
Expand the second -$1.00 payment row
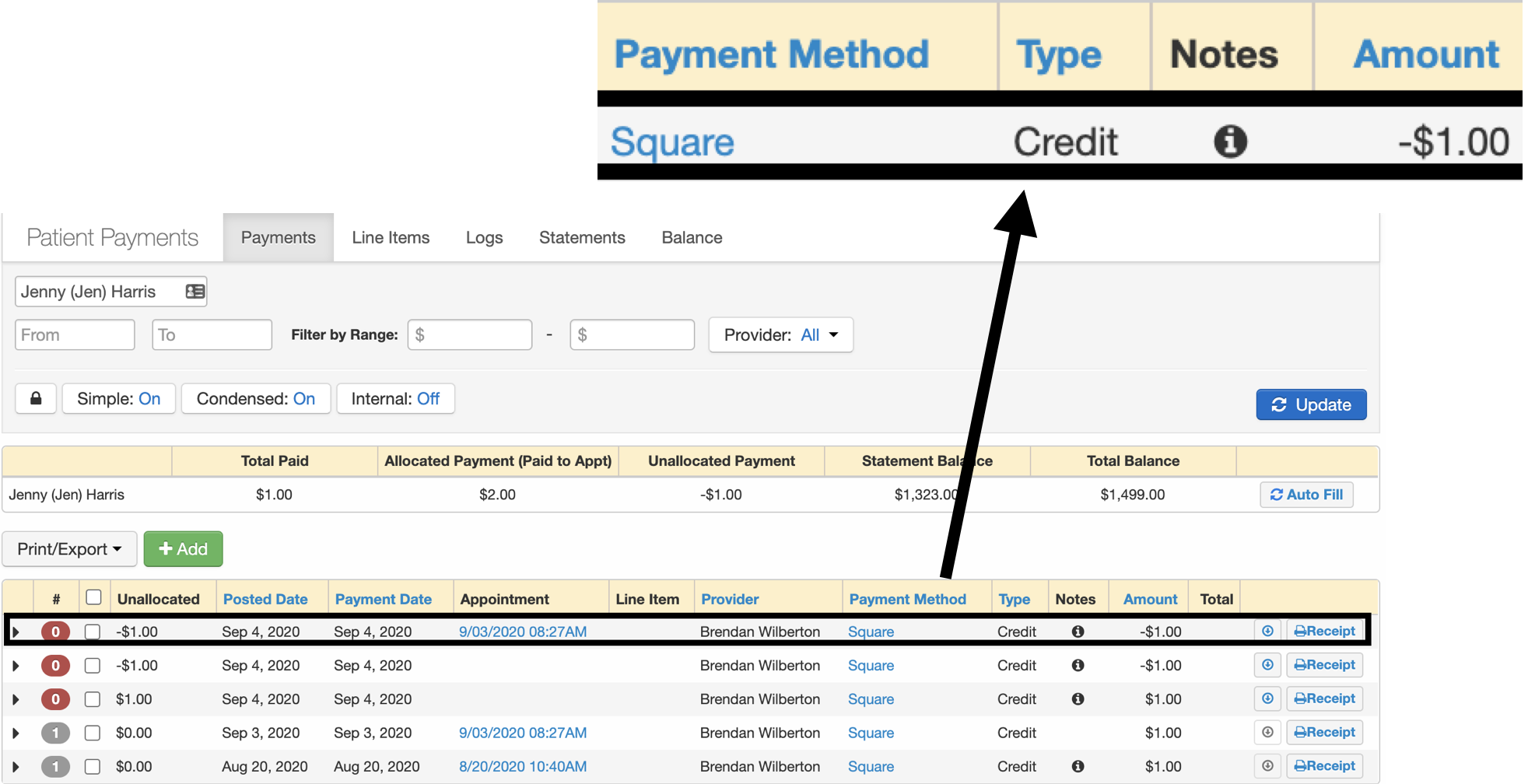pyautogui.click(x=16, y=665)
